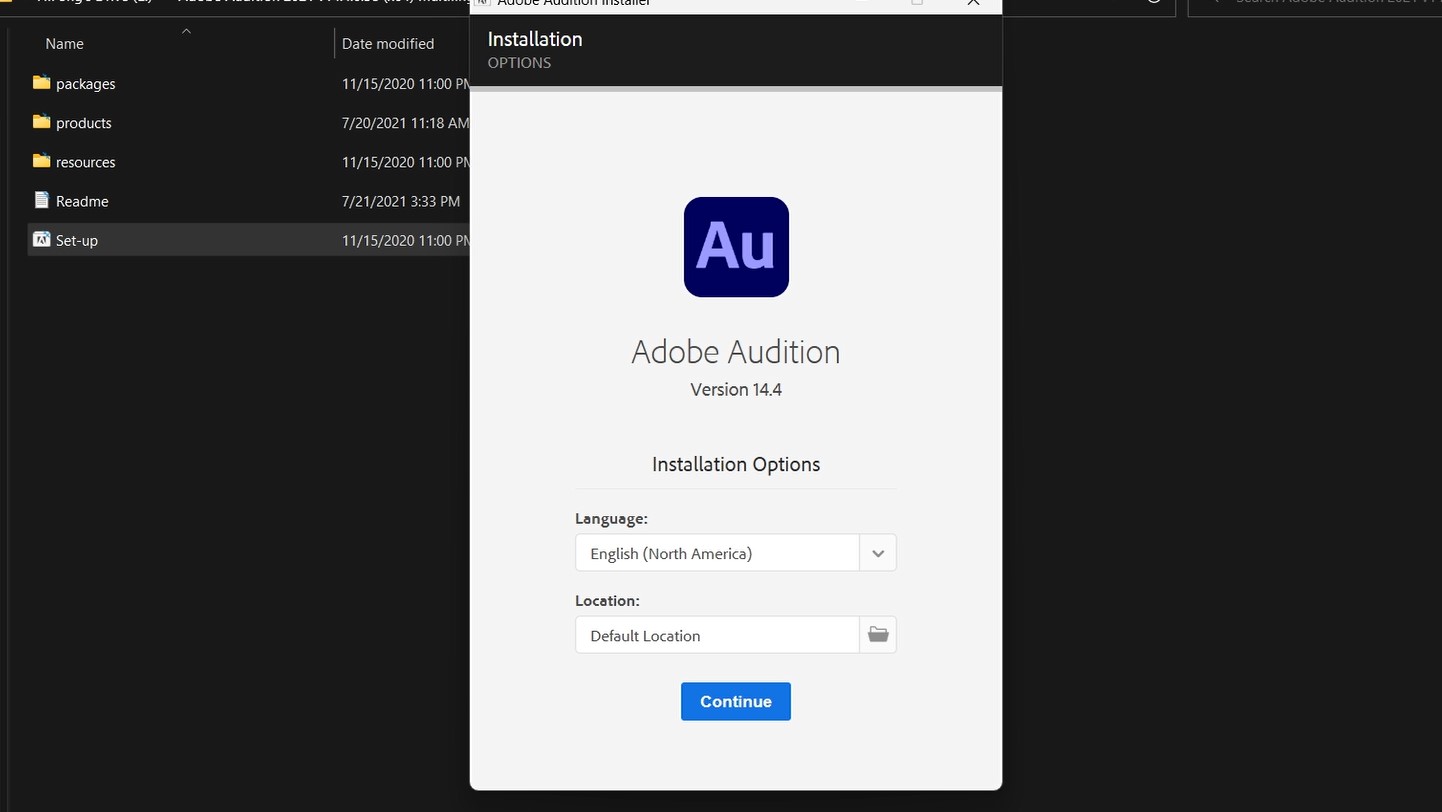The width and height of the screenshot is (1442, 812).
Task: Click the English (North America) language field
Action: (x=717, y=553)
